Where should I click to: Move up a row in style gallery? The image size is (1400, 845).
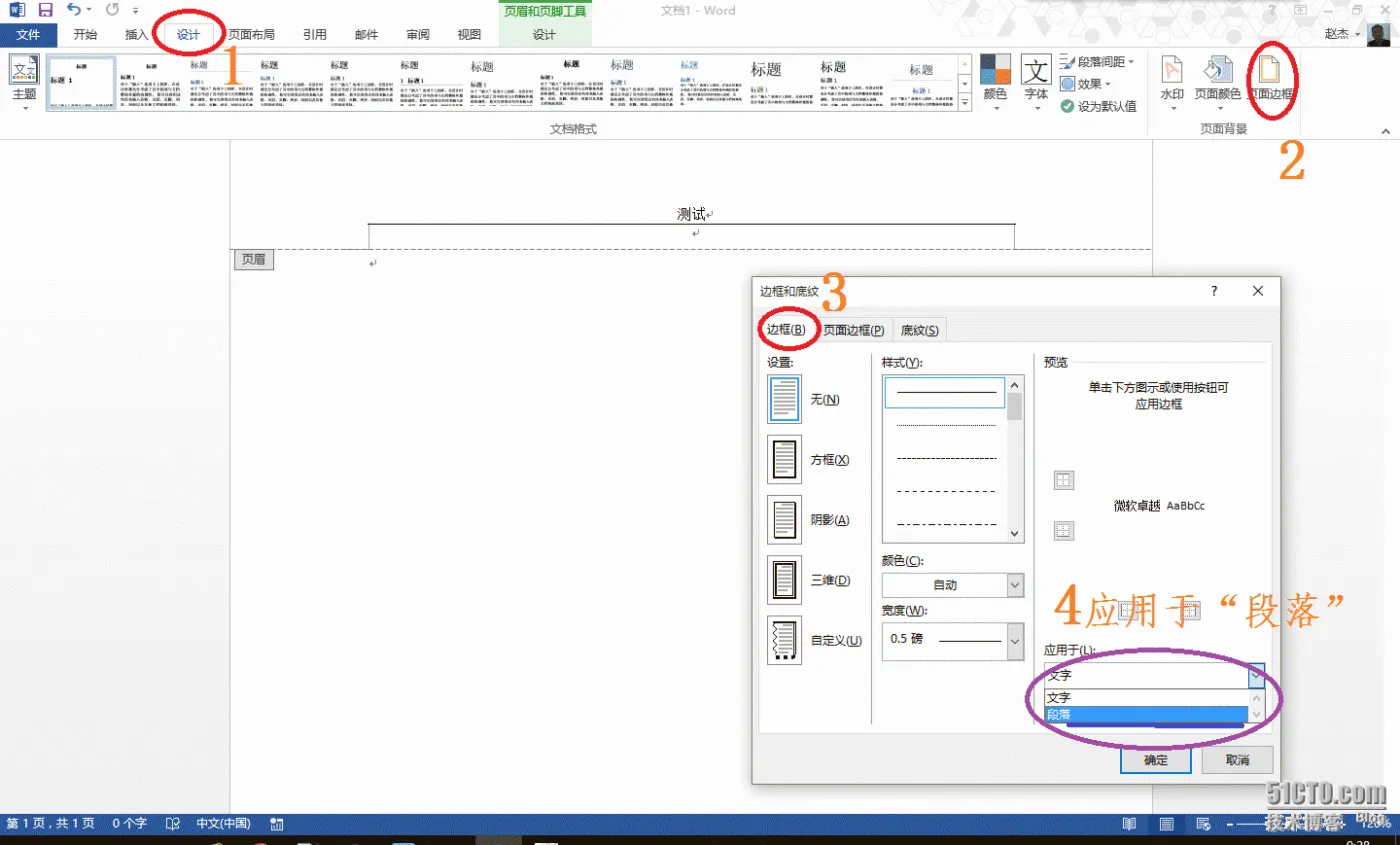point(965,63)
